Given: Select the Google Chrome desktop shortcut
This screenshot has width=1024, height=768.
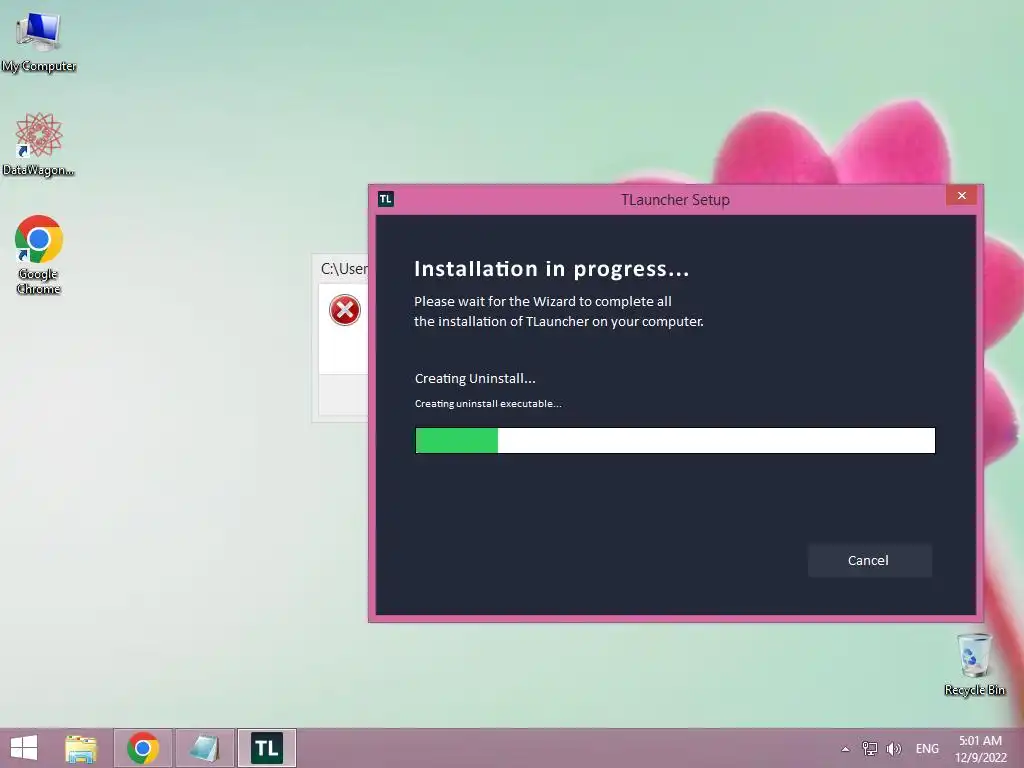Looking at the screenshot, I should click(x=39, y=255).
